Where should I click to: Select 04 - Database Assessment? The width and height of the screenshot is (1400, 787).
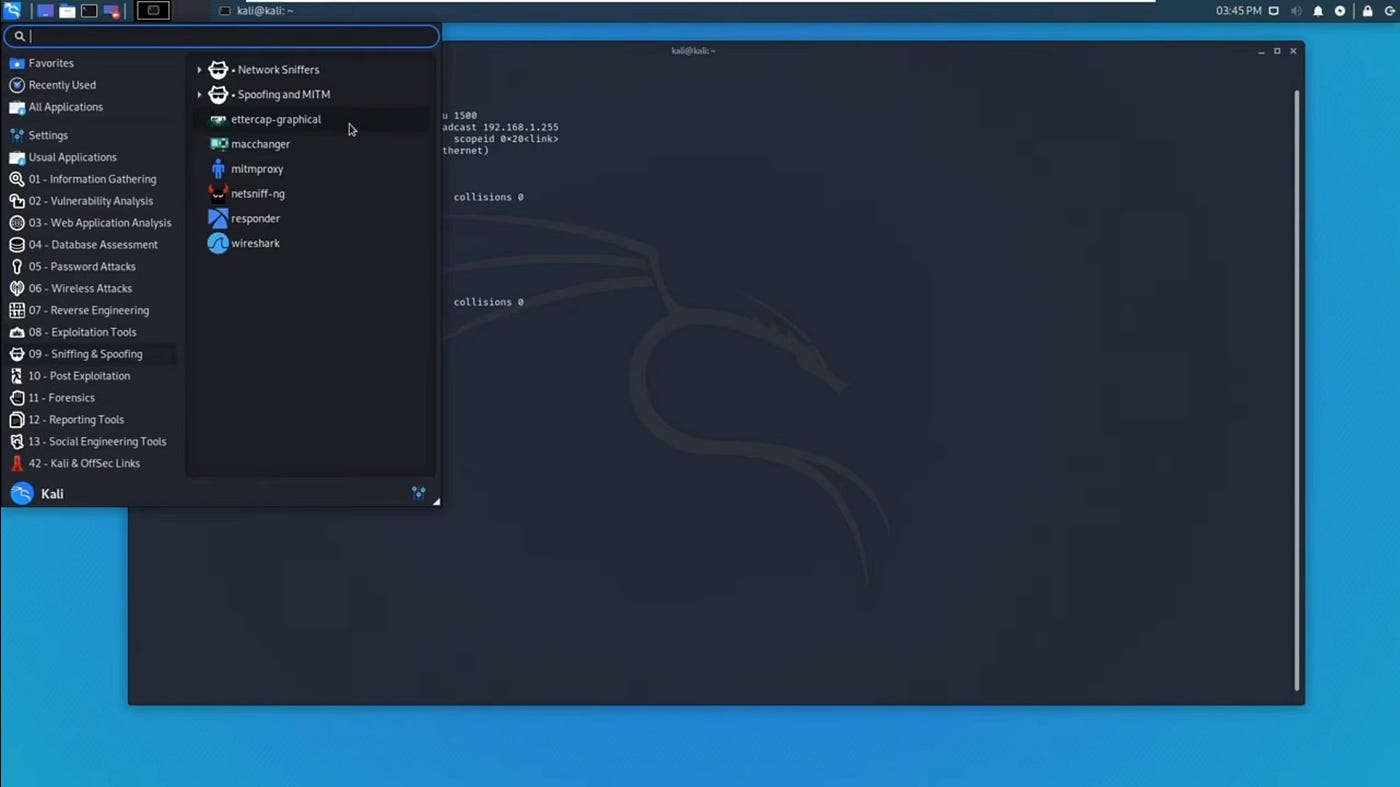[x=92, y=245]
